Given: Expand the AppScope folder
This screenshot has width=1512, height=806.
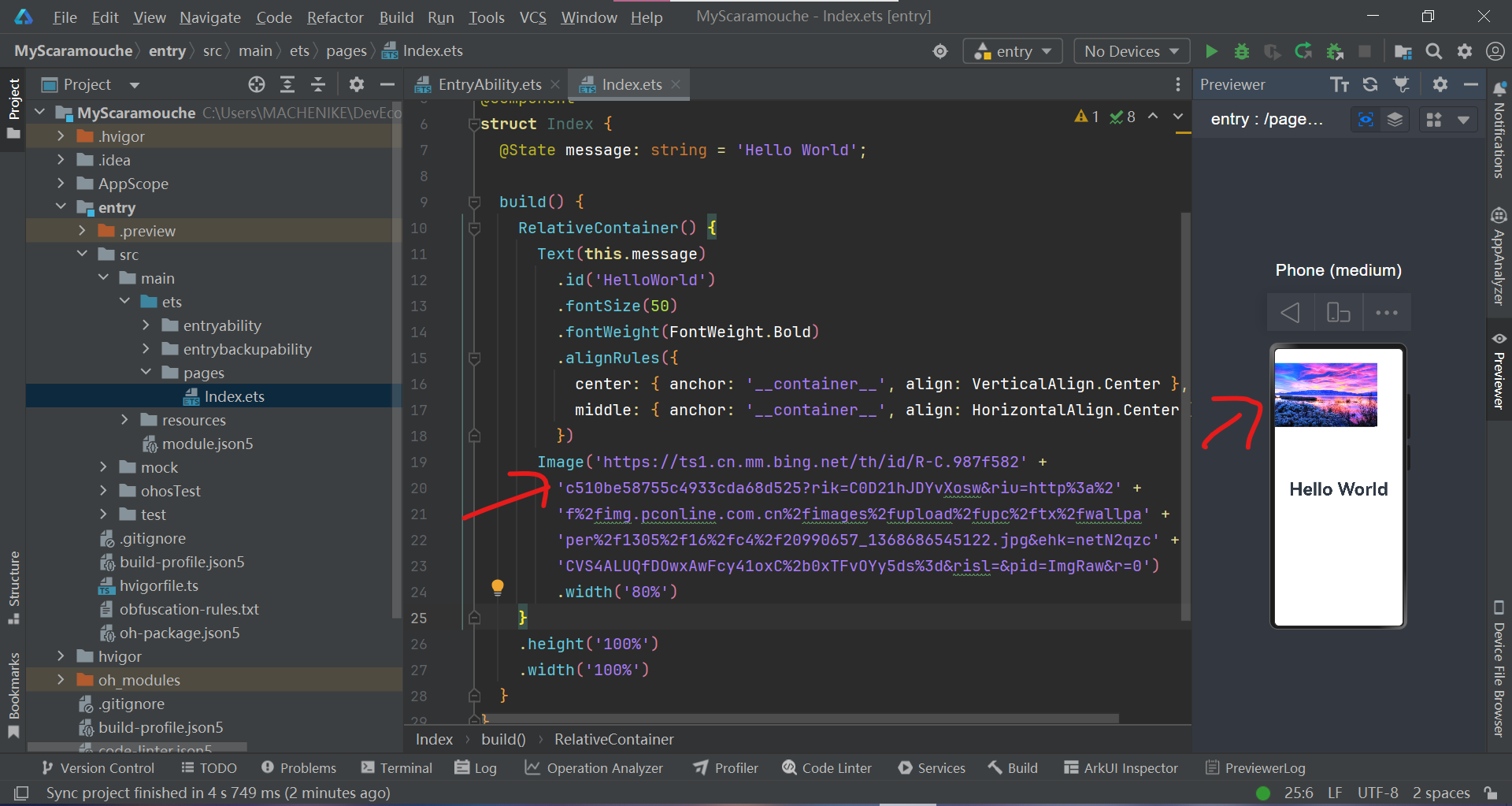Looking at the screenshot, I should 61,184.
